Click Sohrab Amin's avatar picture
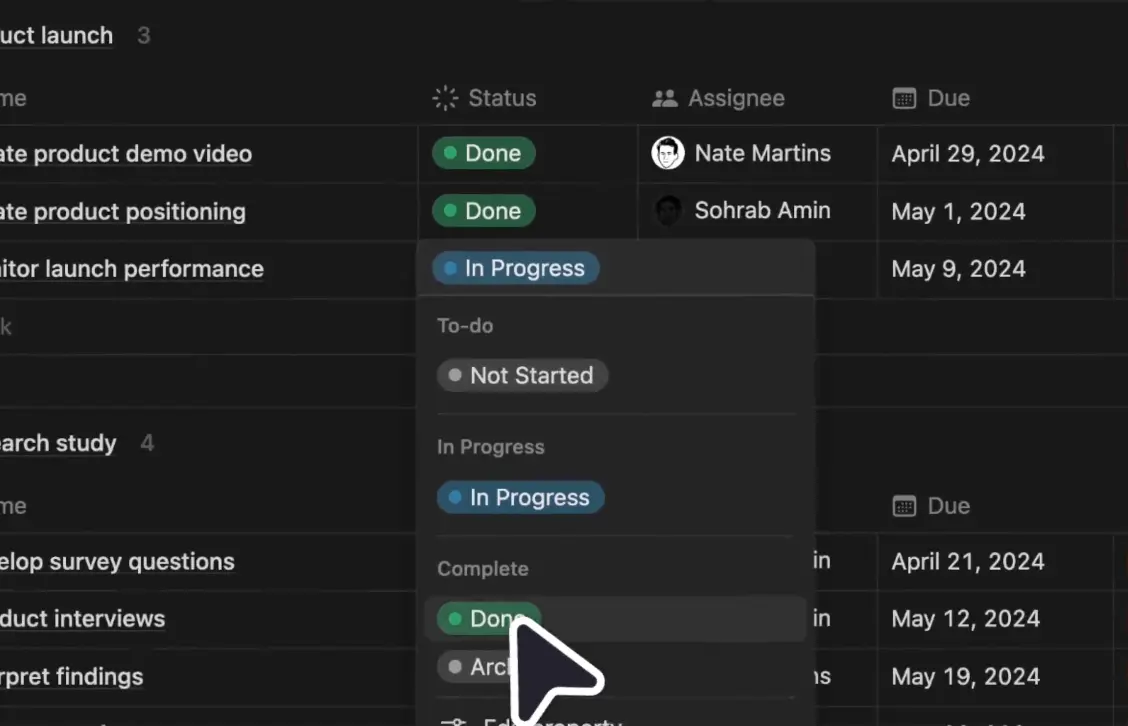The width and height of the screenshot is (1128, 726). pos(667,211)
